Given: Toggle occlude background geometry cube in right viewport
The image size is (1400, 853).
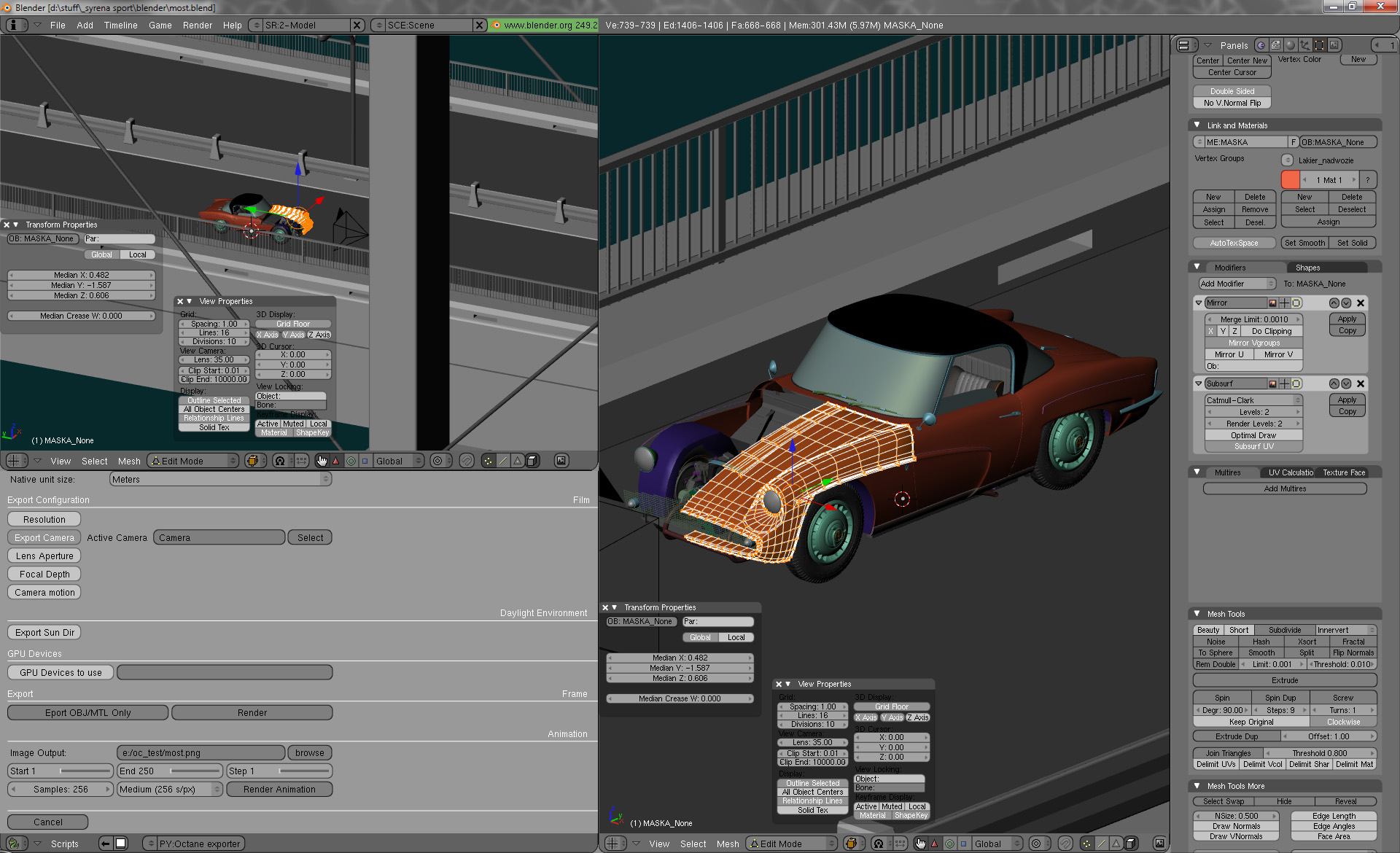Looking at the screenshot, I should point(1131,844).
